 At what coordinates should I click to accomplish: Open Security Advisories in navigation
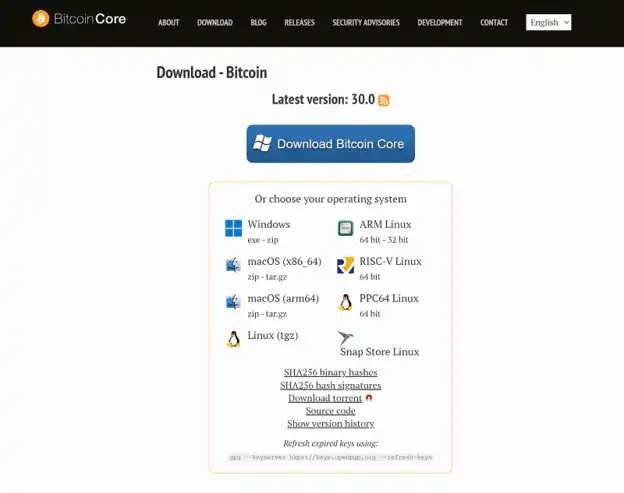[366, 23]
